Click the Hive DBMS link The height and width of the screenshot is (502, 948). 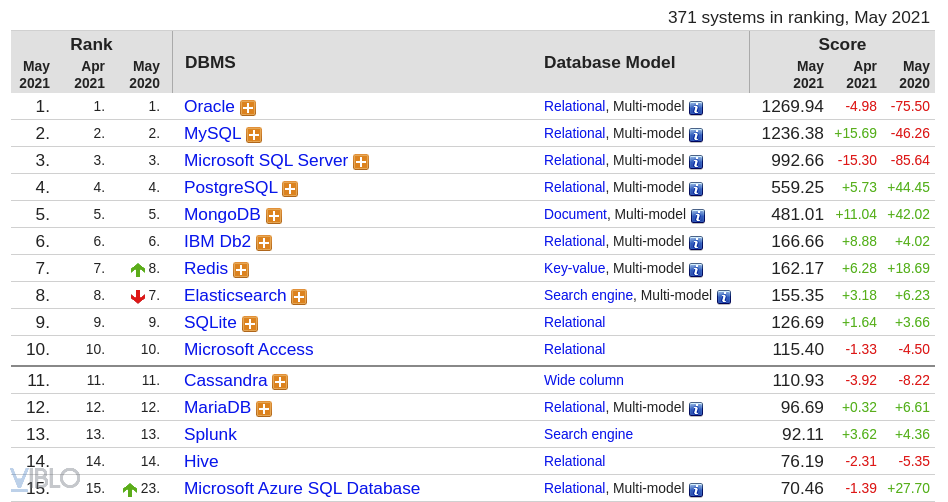click(201, 461)
